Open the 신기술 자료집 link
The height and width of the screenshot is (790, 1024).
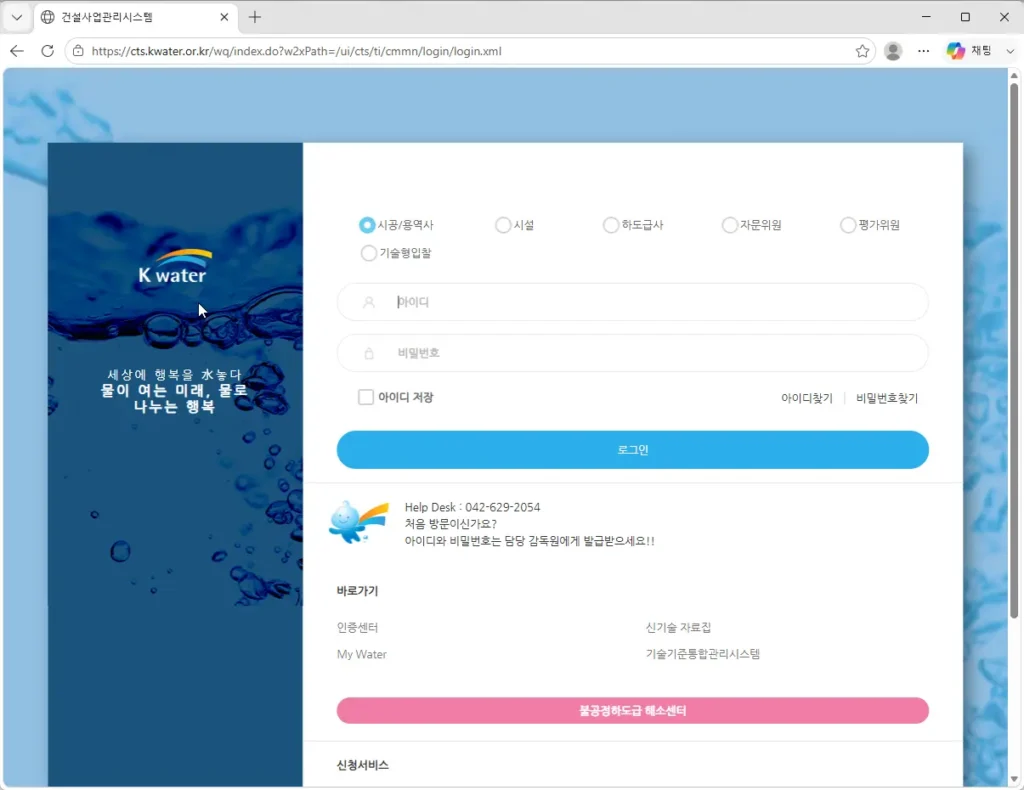[678, 627]
